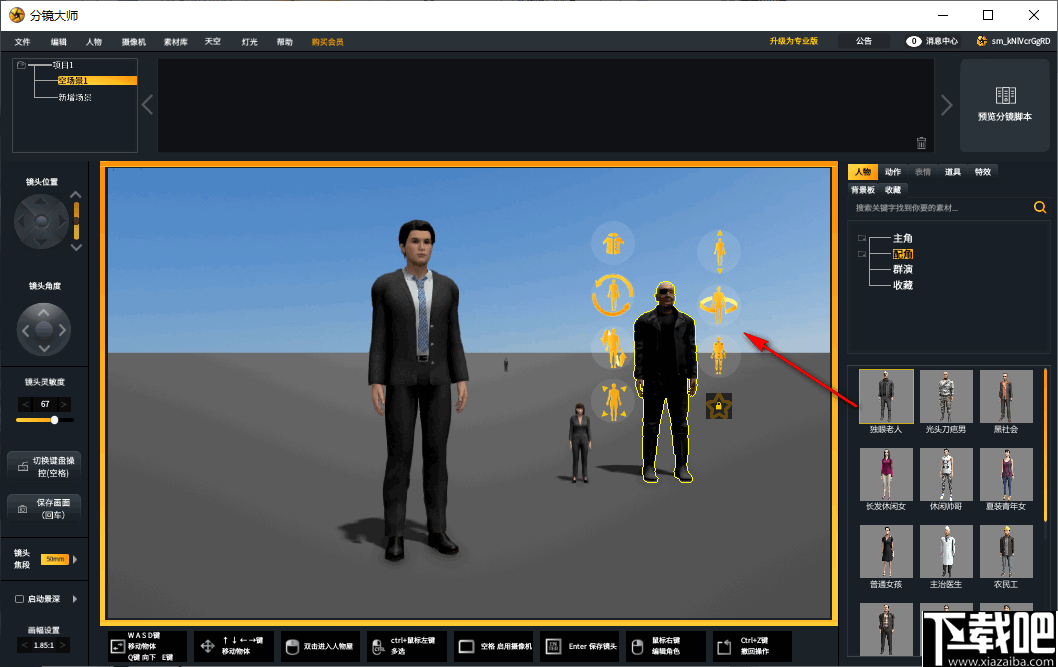This screenshot has height=667, width=1058.
Task: Click the 公告 button
Action: tap(864, 41)
